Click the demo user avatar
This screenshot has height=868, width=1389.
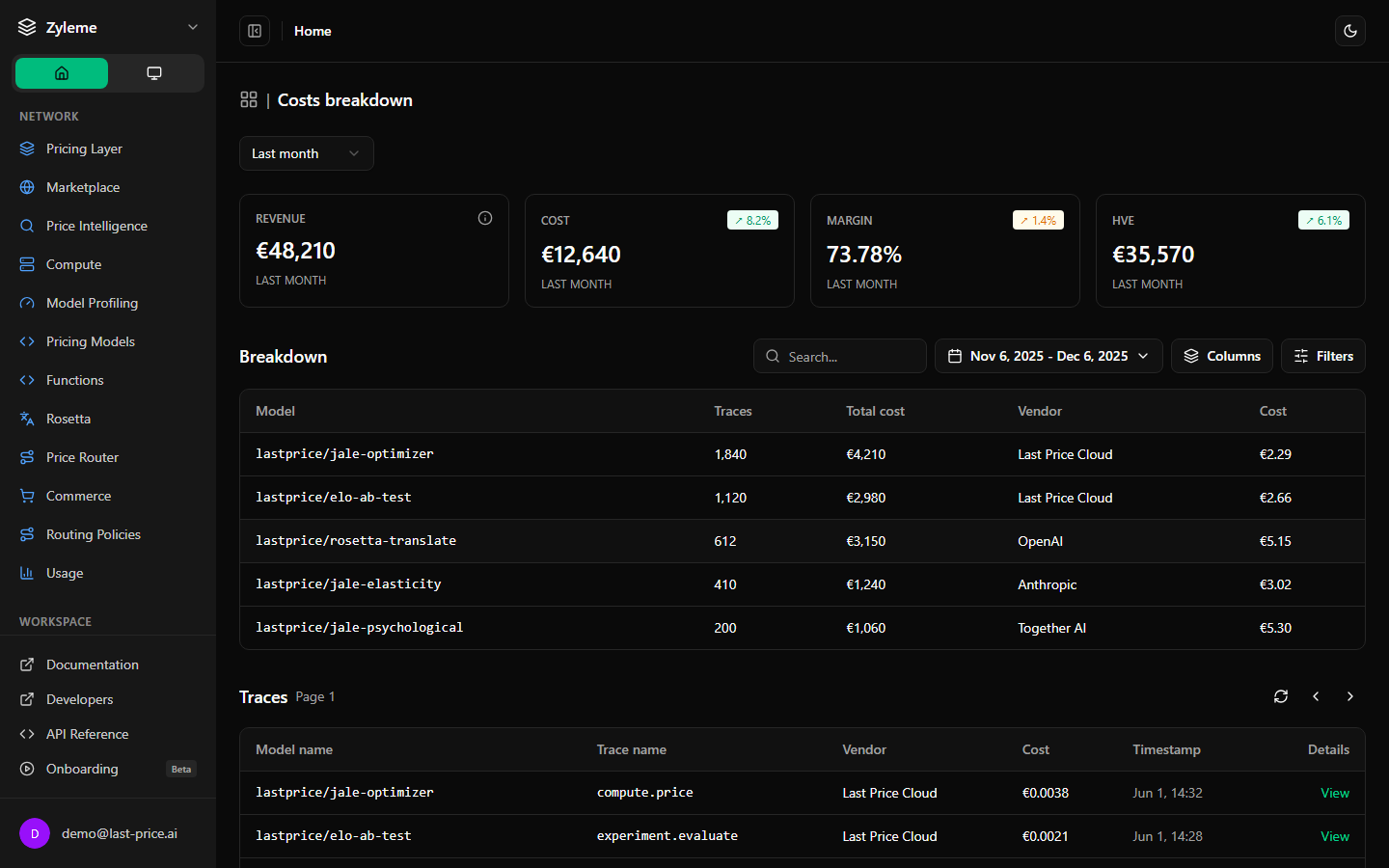(35, 833)
